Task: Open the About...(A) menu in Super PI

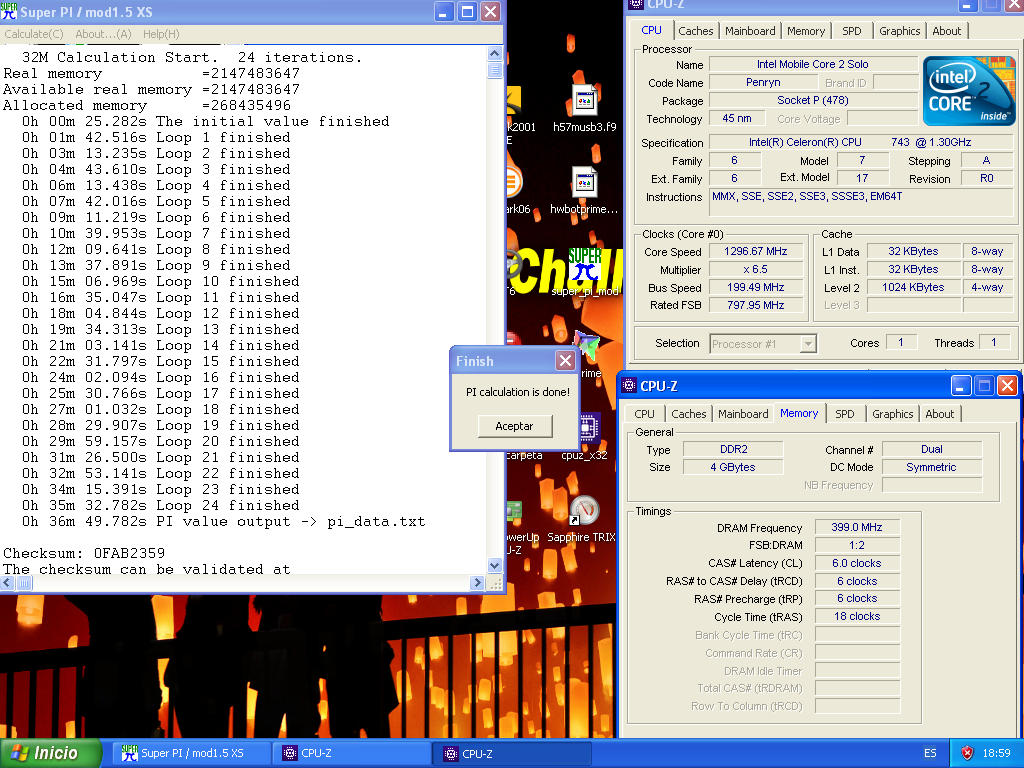Action: [103, 34]
